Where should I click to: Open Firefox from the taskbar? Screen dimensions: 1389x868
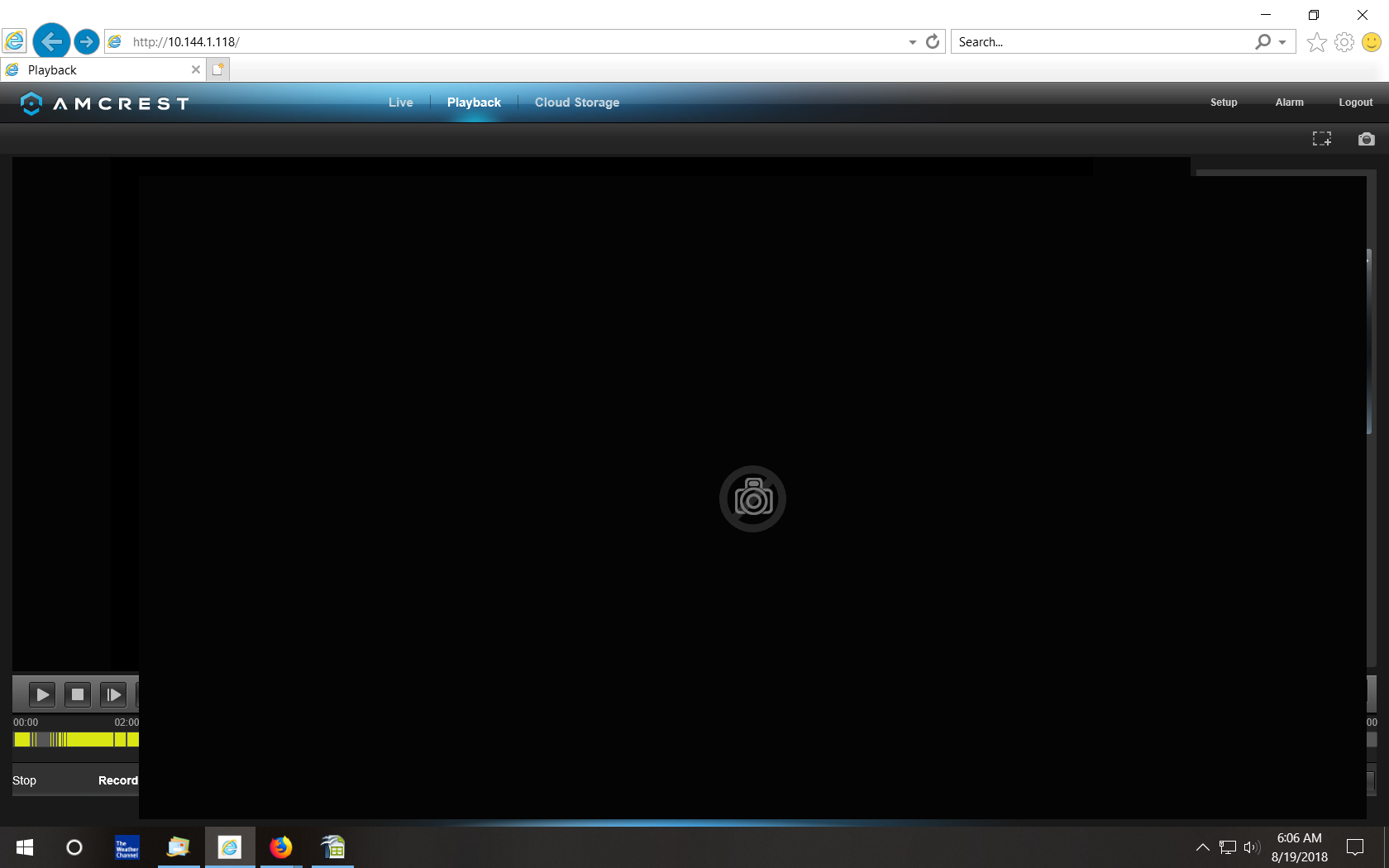[x=281, y=847]
